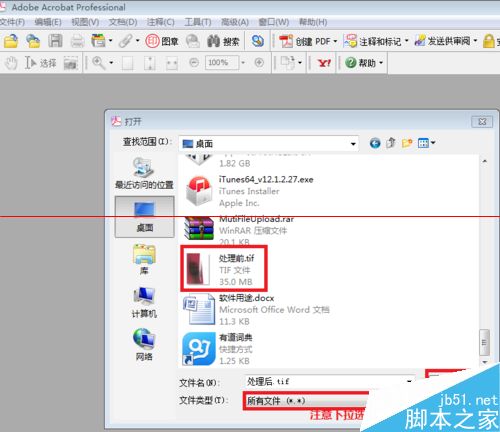
Task: Expand the 注释和标记 dropdown arrow
Action: [406, 41]
